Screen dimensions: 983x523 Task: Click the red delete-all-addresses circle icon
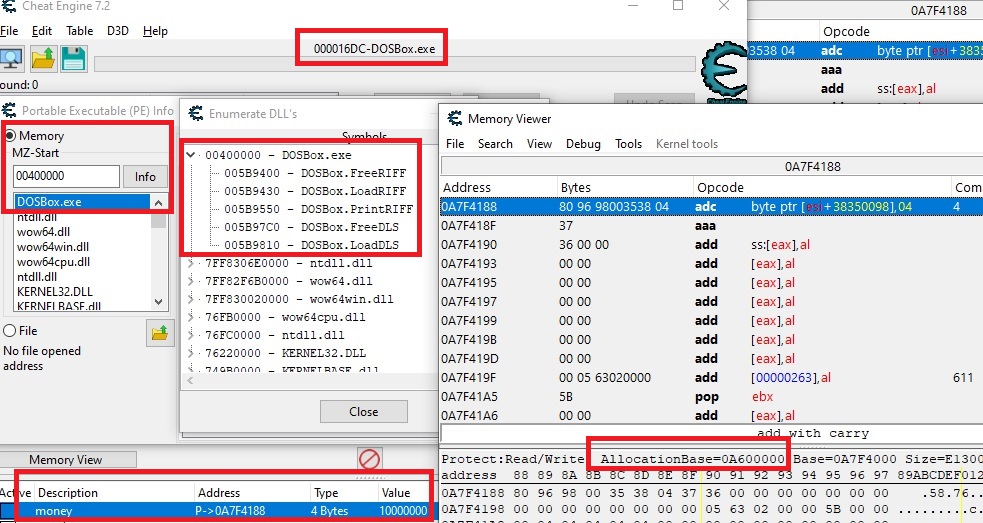(370, 460)
